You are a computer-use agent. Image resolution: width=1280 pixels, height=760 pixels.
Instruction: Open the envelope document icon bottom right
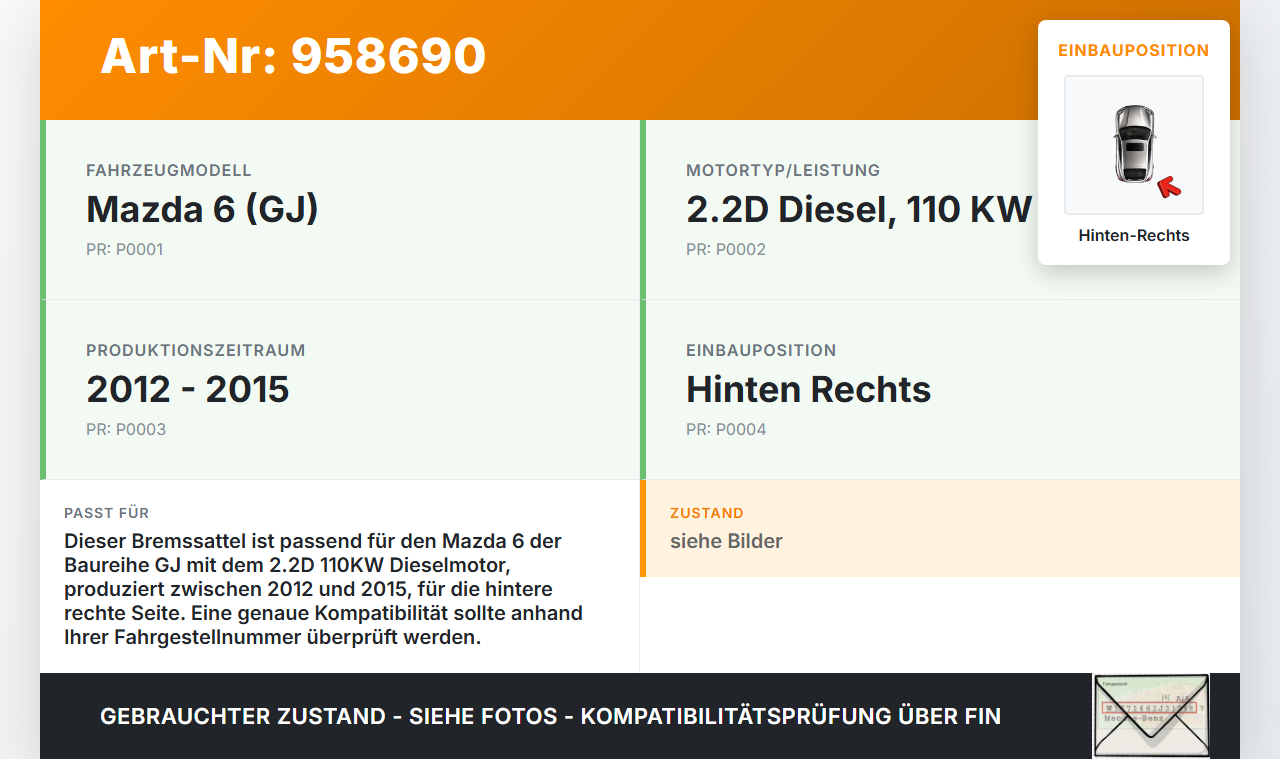click(1151, 716)
